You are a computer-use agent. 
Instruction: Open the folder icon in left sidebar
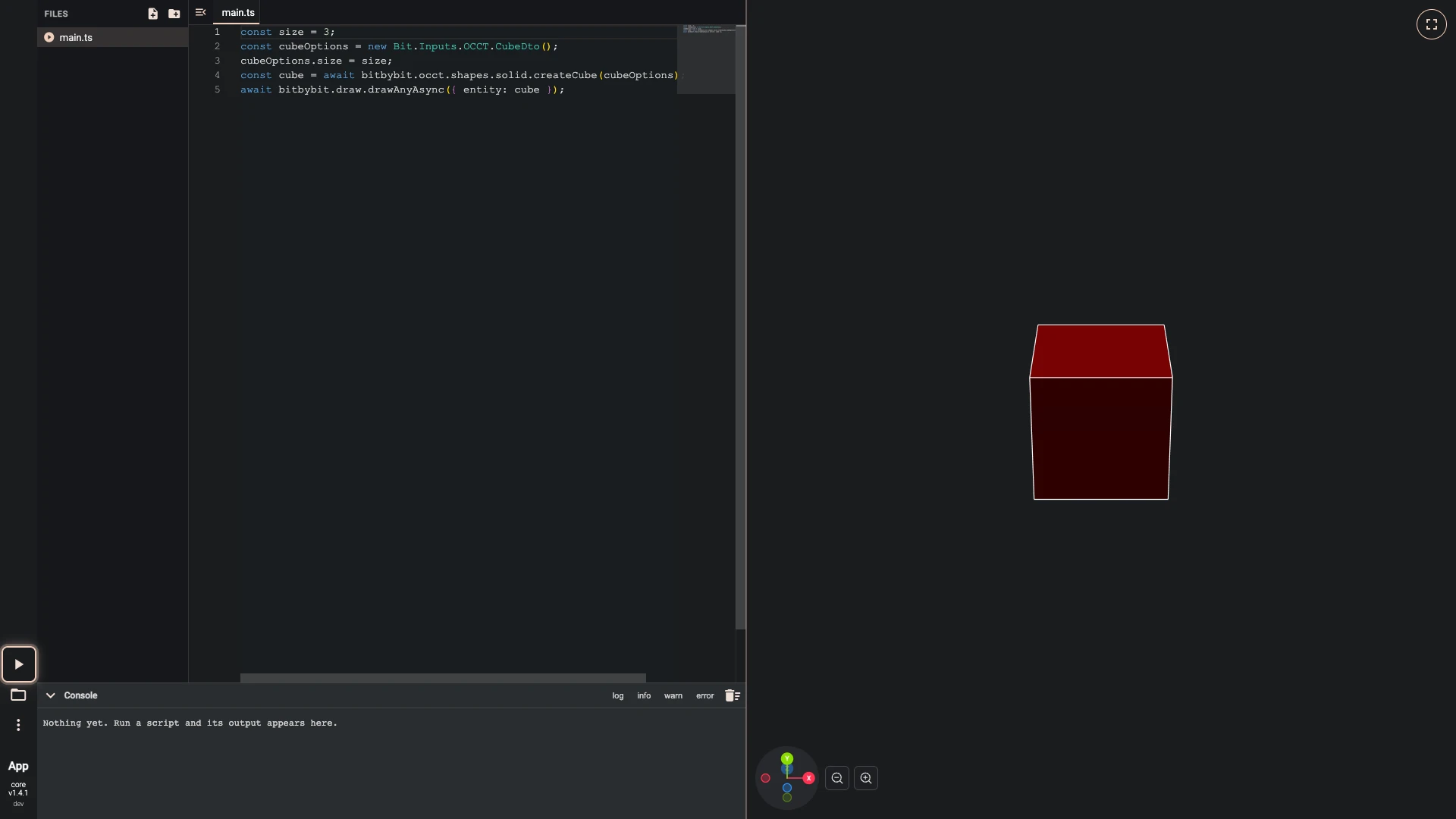pyautogui.click(x=18, y=695)
